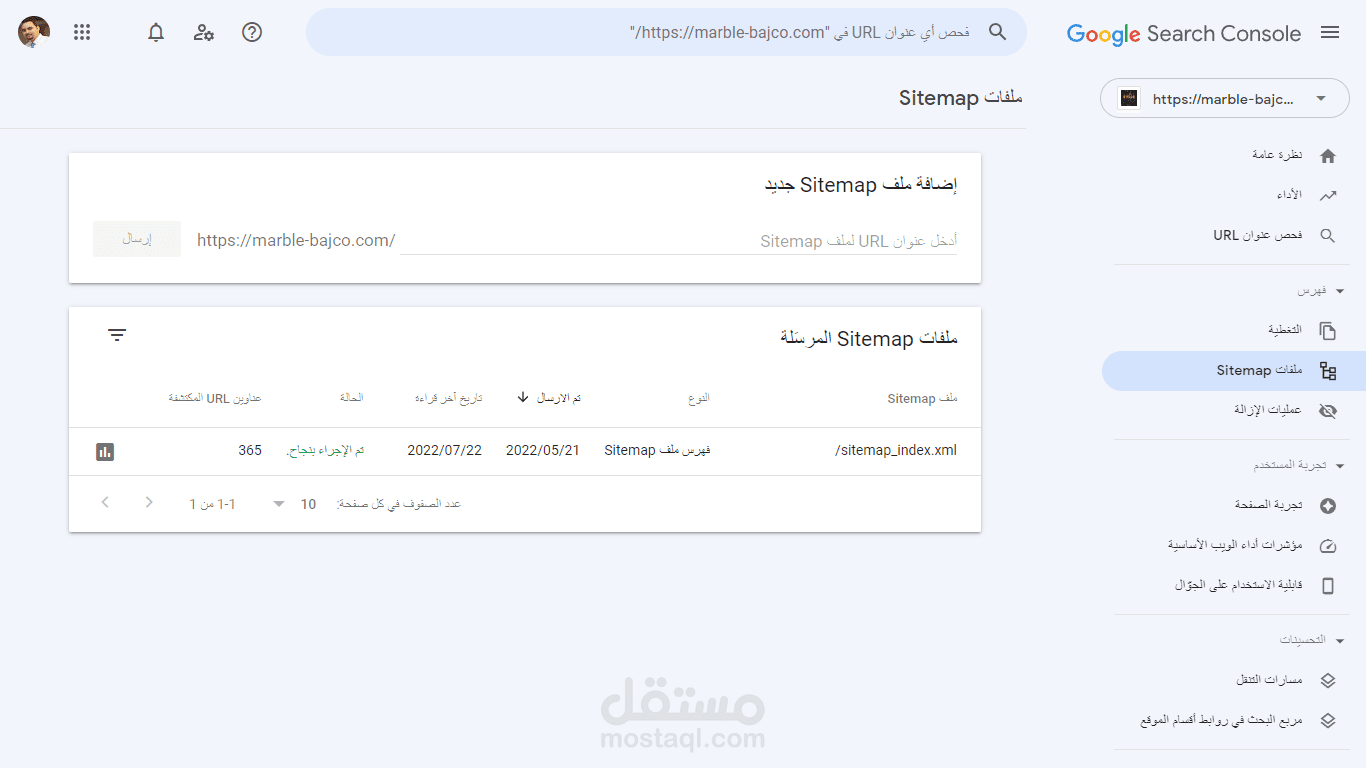
Task: Click the performance trend icon
Action: (1328, 196)
